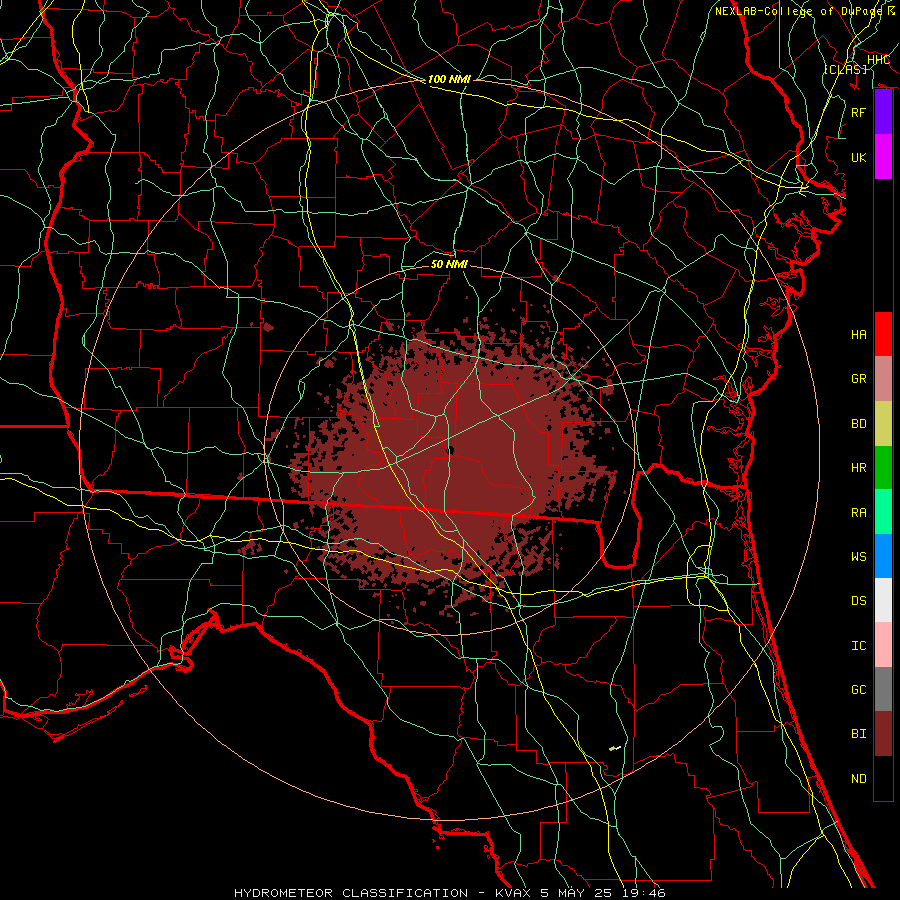Click the UK legend label

click(858, 157)
